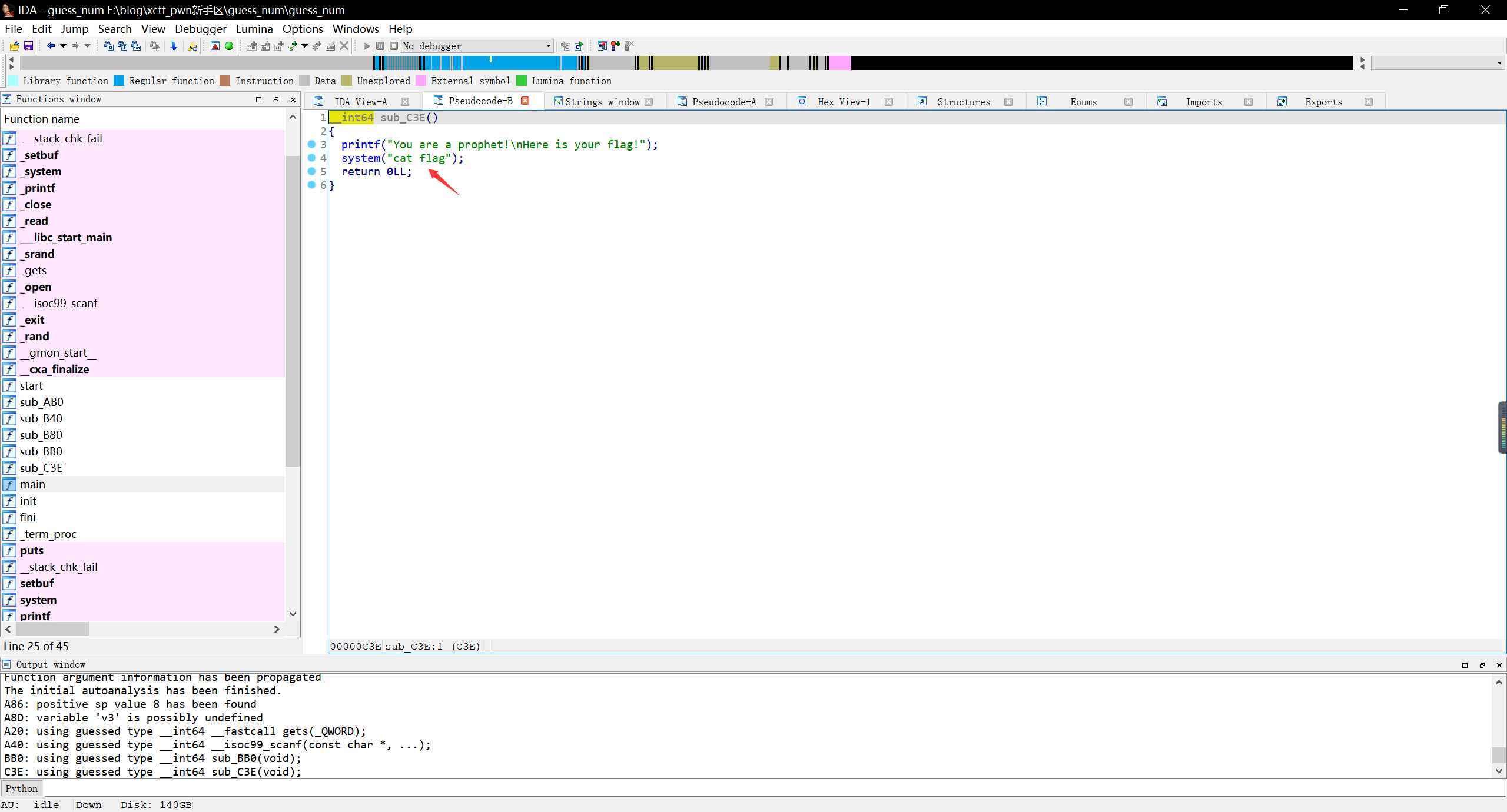Select main in the Functions list

pos(32,484)
